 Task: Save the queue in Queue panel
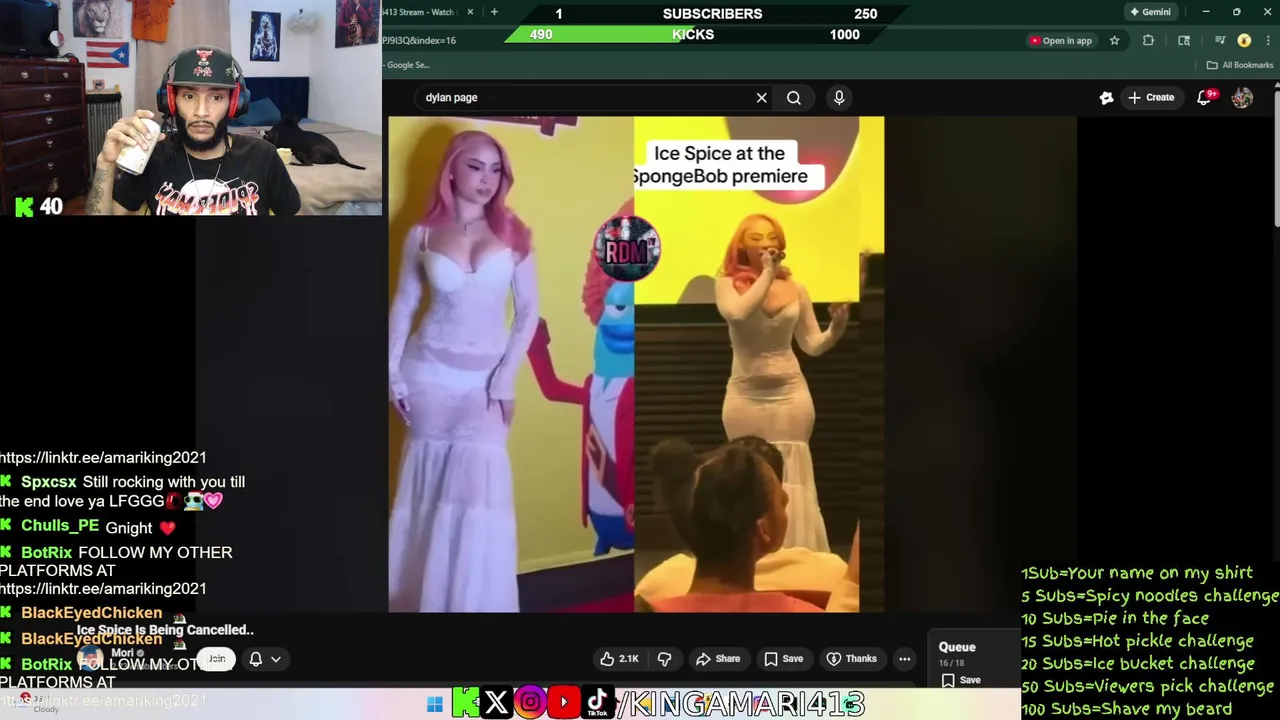click(x=961, y=680)
